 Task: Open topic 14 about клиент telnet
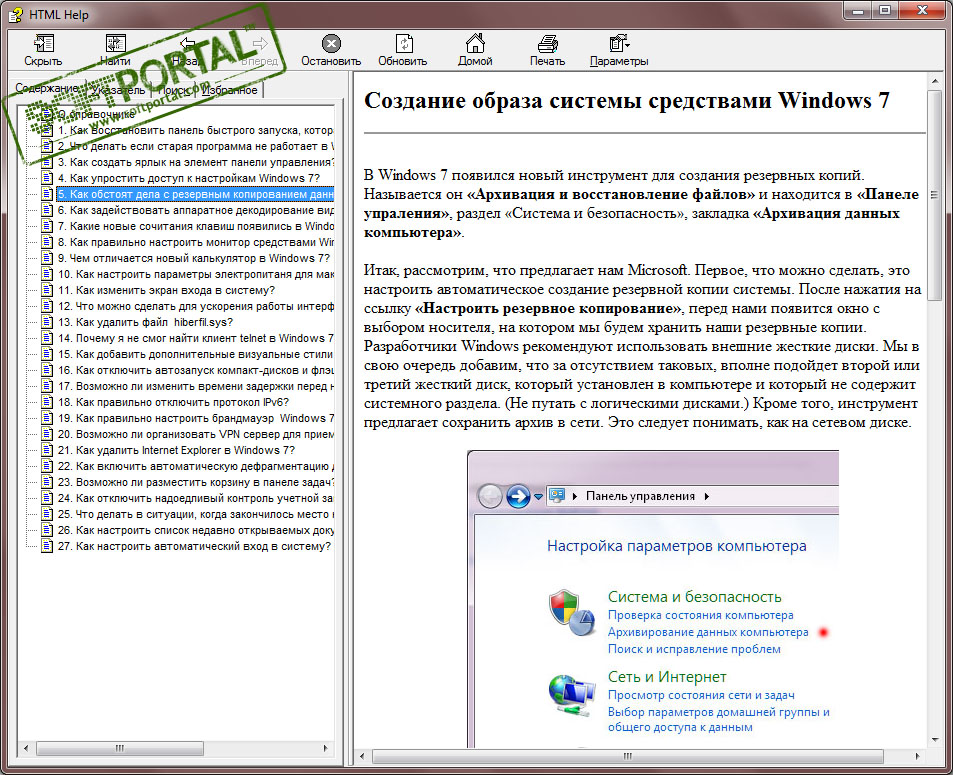[195, 338]
